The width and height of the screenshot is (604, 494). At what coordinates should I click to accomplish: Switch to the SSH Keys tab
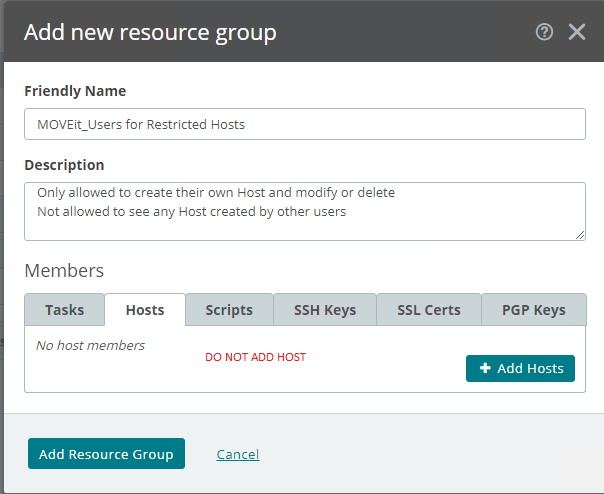[x=325, y=310]
